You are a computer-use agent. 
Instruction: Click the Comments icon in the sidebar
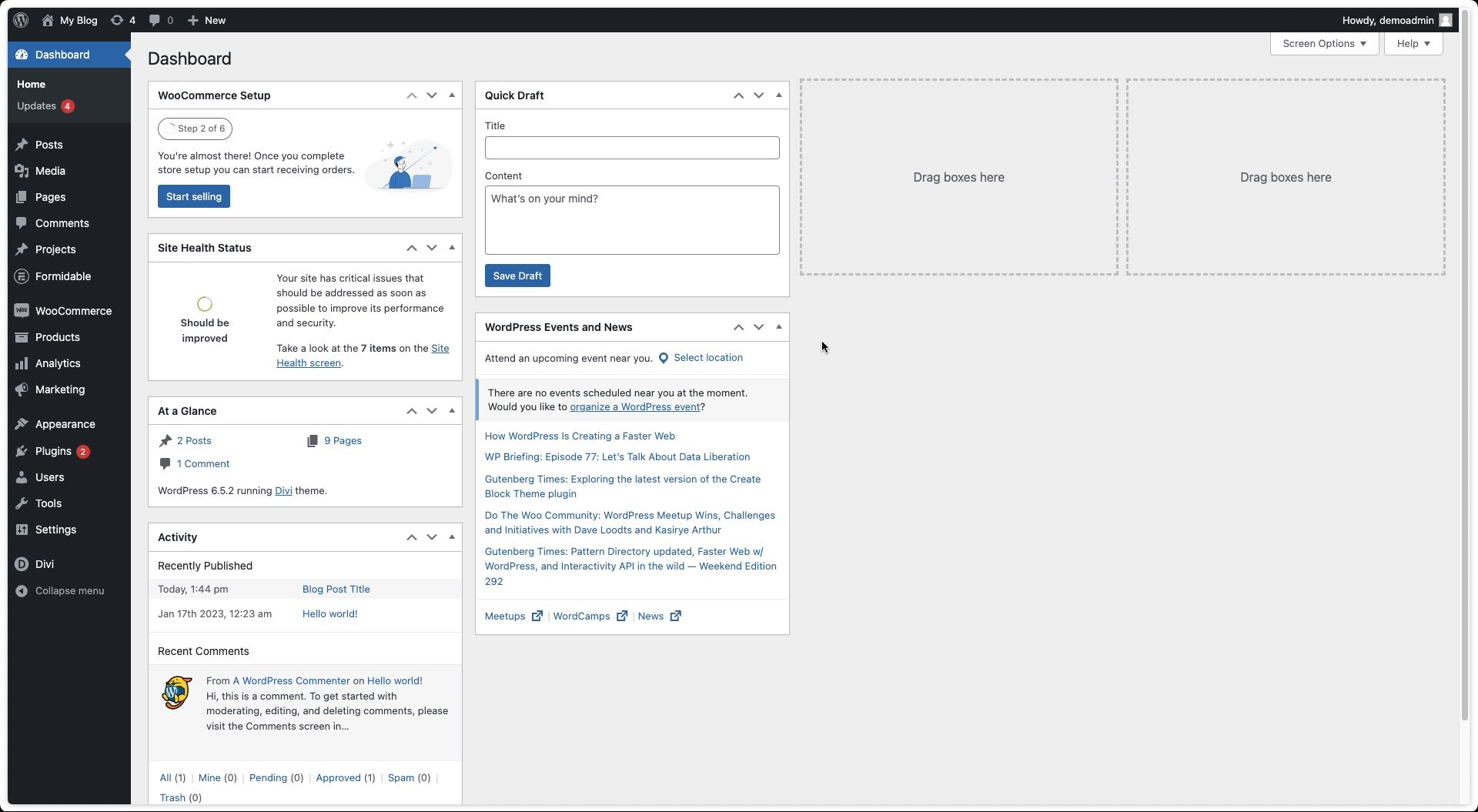click(22, 223)
